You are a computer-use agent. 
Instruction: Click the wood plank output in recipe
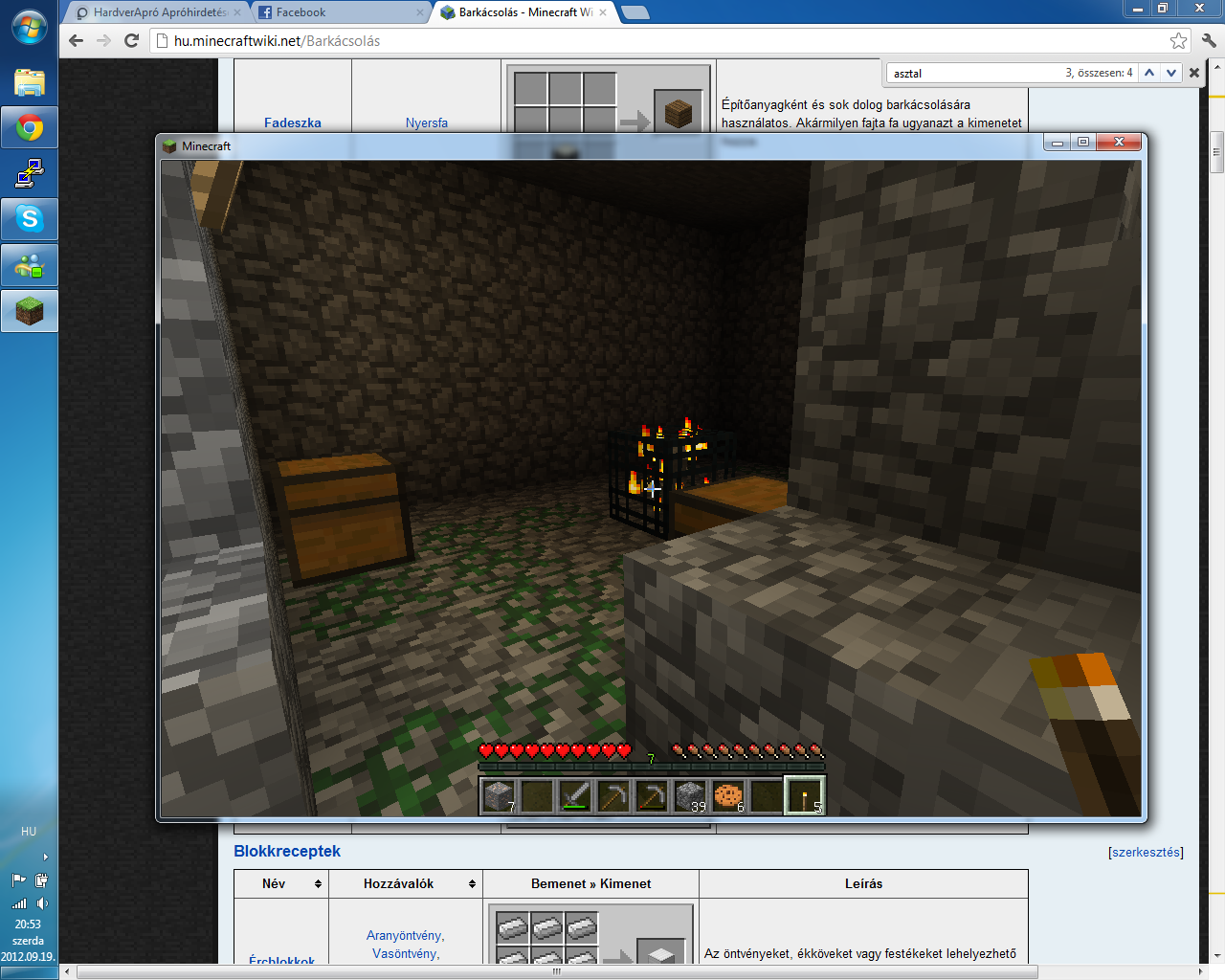(x=679, y=114)
